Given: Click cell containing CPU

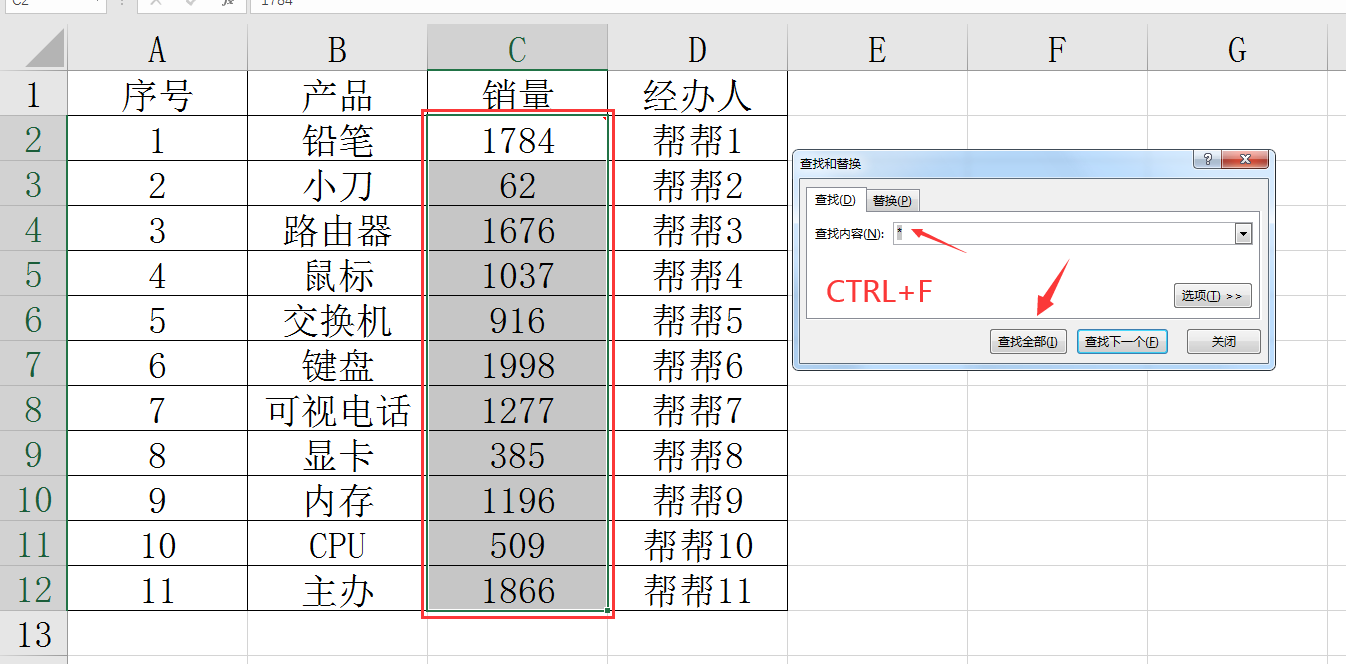Looking at the screenshot, I should click(337, 543).
